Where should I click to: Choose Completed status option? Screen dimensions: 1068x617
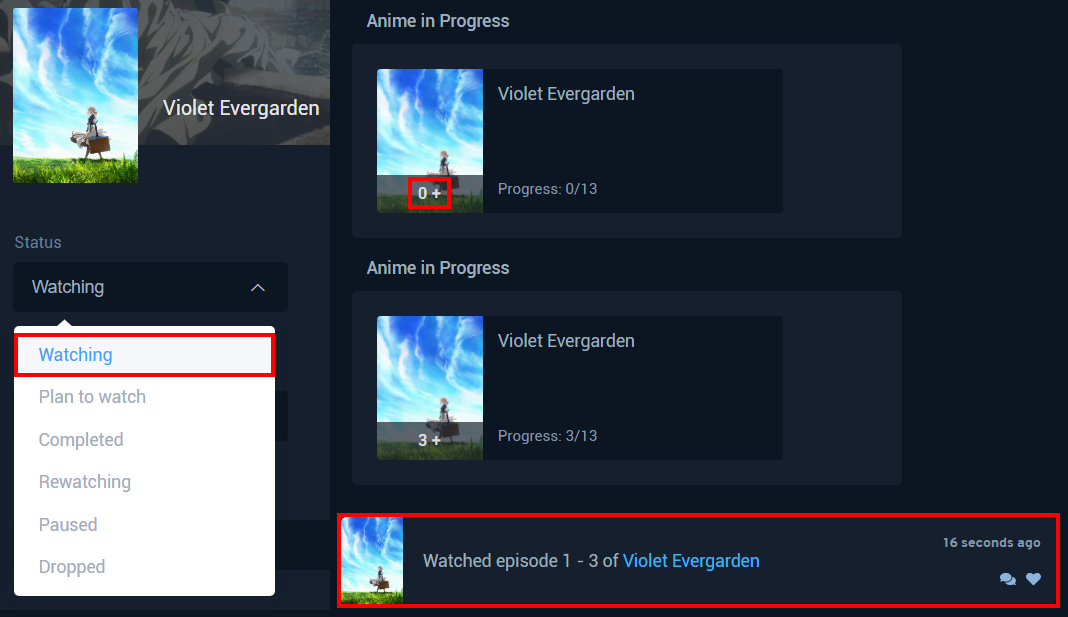(81, 440)
